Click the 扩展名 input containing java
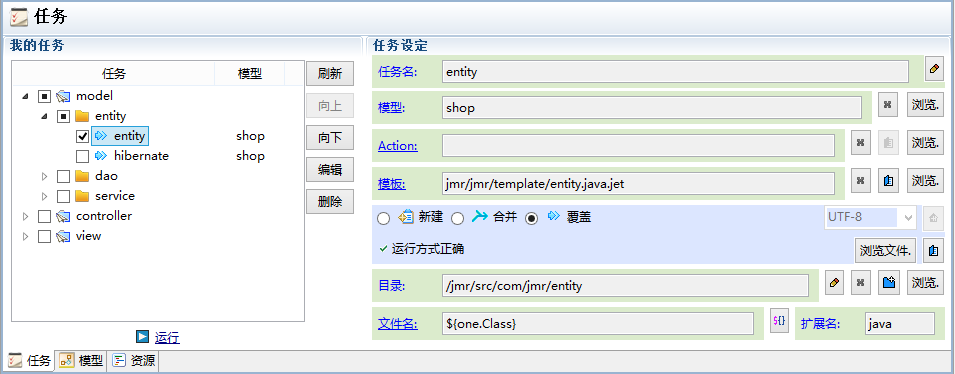Image resolution: width=955 pixels, height=374 pixels. click(x=900, y=323)
